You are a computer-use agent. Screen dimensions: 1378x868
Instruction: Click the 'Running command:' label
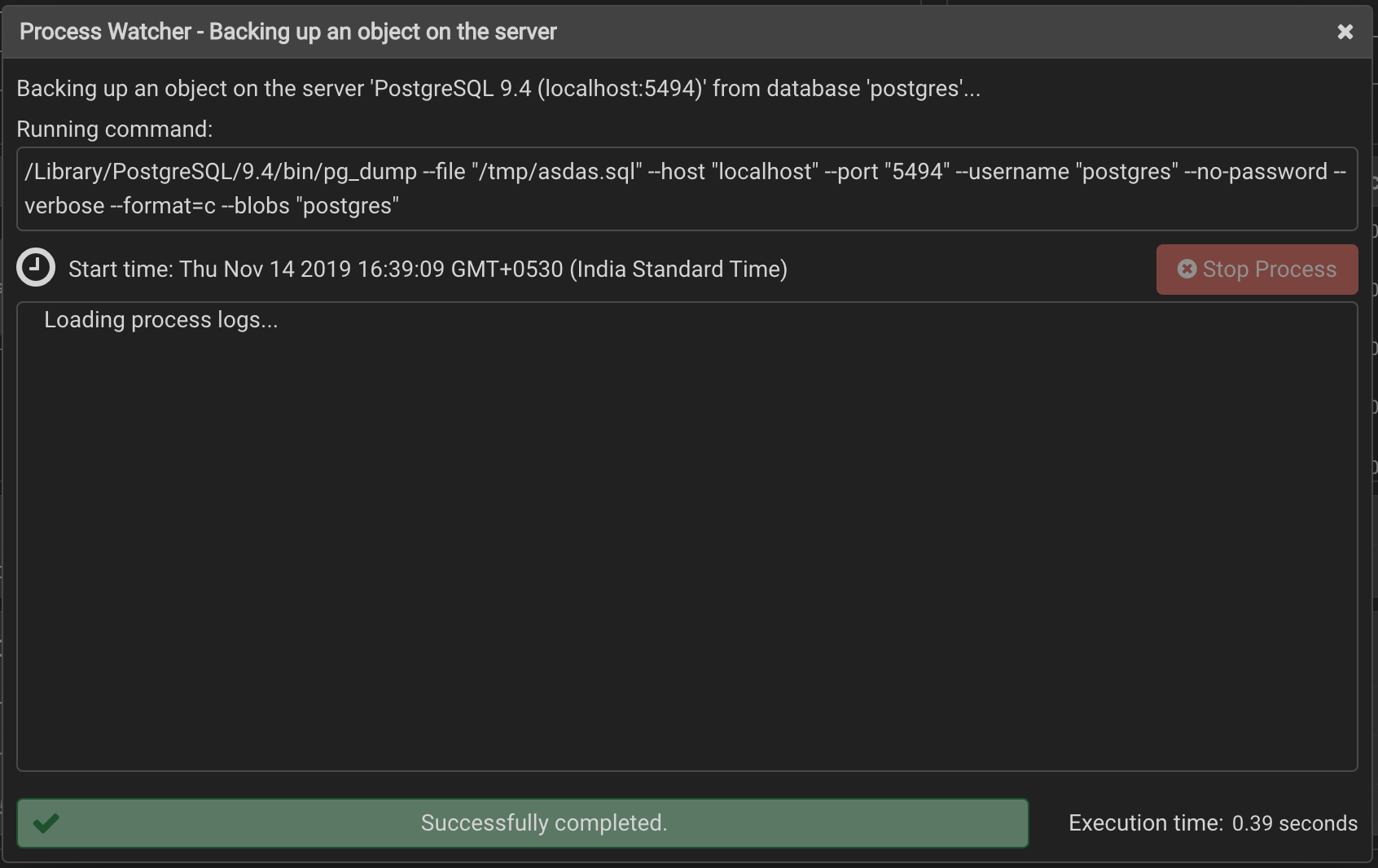[x=114, y=129]
